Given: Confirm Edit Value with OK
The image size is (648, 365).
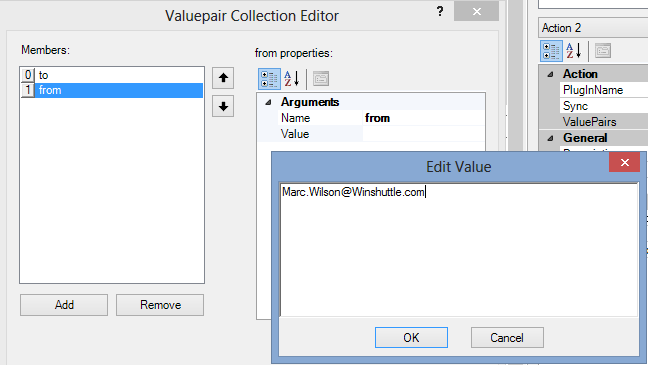Looking at the screenshot, I should 411,338.
